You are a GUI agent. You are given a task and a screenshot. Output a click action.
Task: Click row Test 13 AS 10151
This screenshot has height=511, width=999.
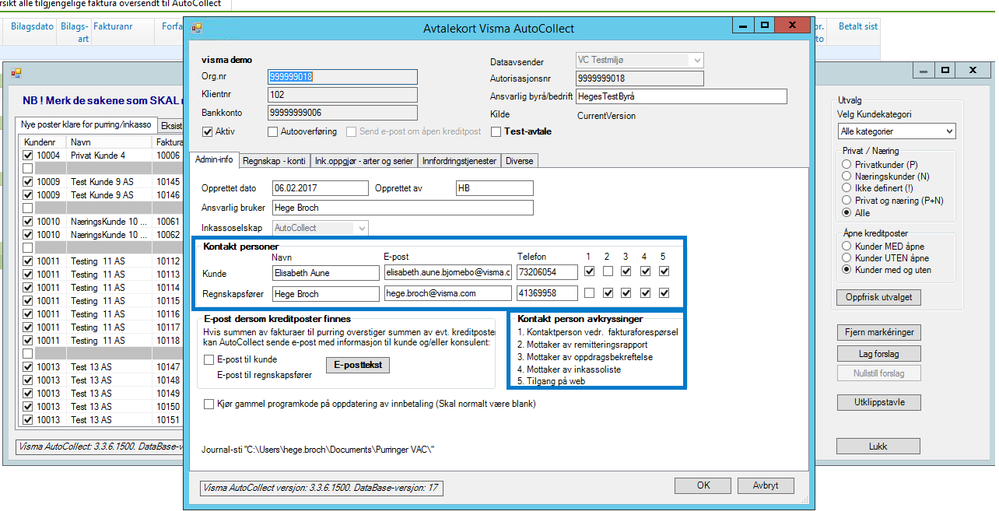click(102, 420)
